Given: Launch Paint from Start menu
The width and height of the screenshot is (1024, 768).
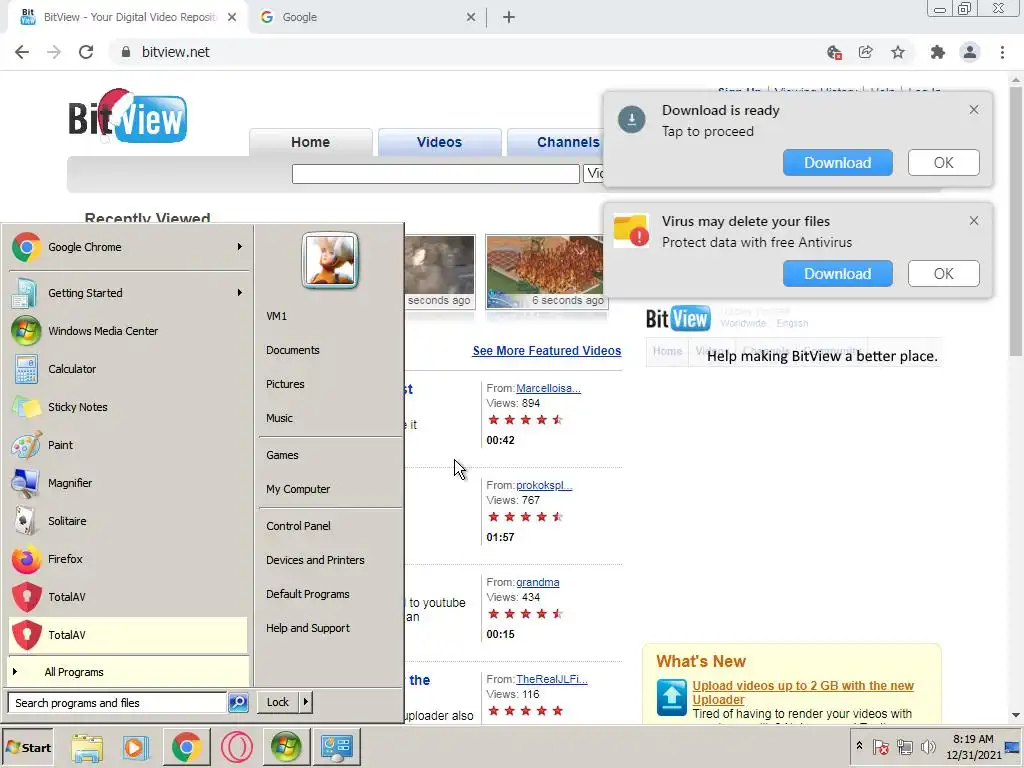Looking at the screenshot, I should point(128,445).
